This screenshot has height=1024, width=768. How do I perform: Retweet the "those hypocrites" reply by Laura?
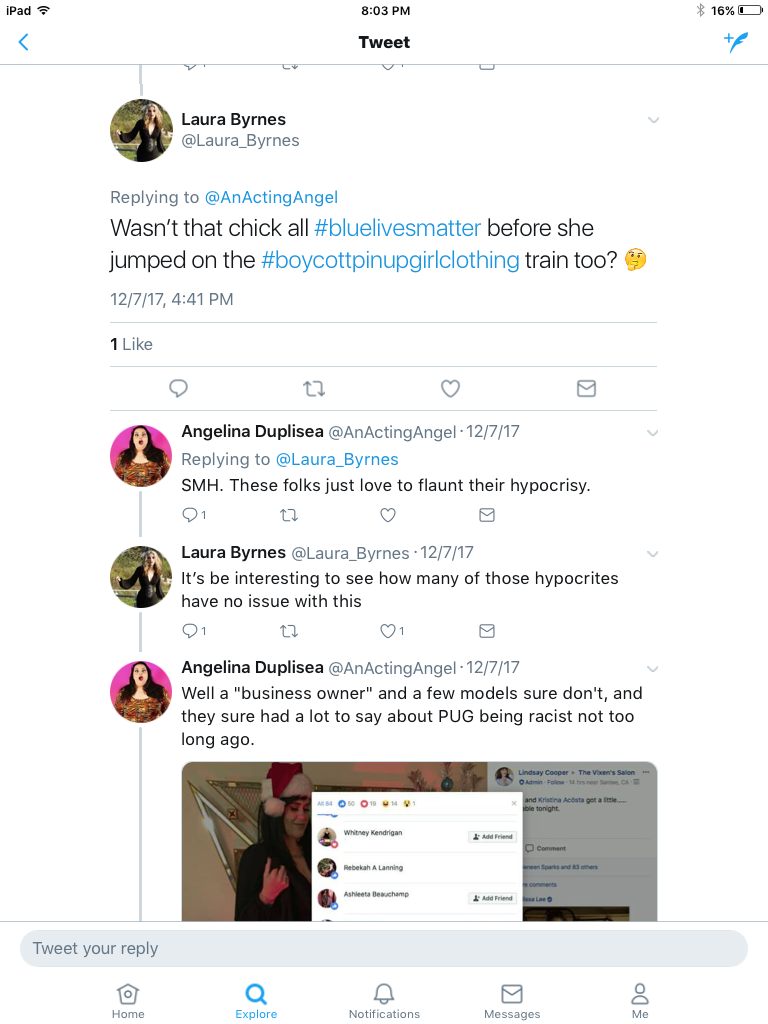pos(289,631)
